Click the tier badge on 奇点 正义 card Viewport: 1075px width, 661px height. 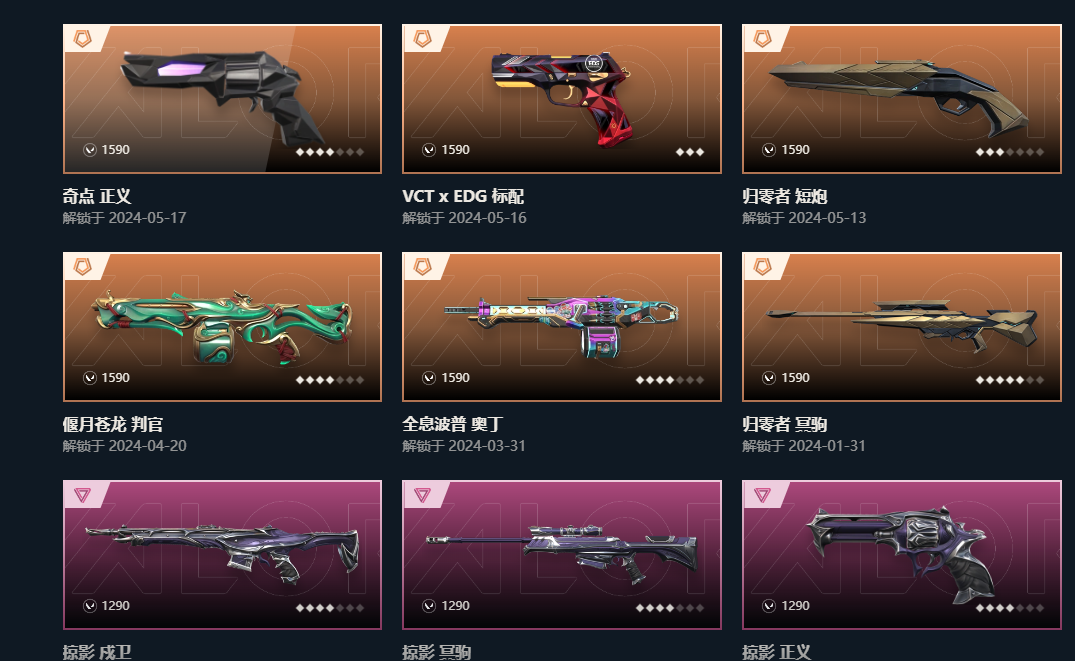pos(83,38)
